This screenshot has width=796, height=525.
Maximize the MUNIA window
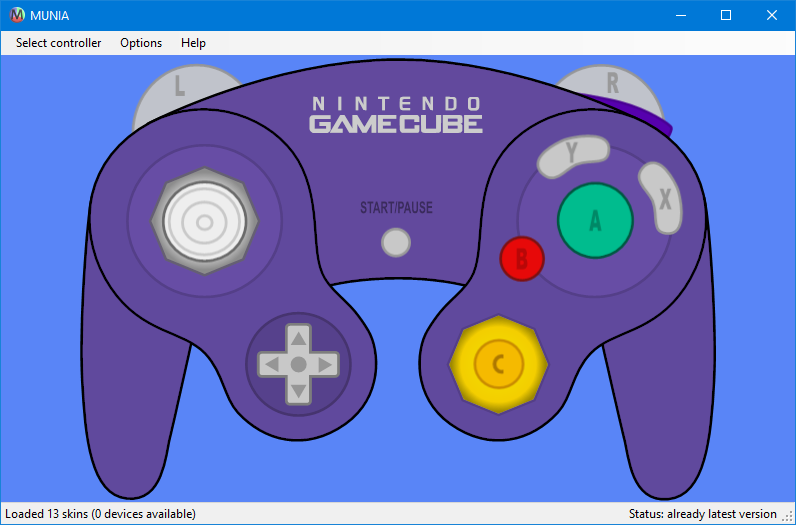coord(726,15)
